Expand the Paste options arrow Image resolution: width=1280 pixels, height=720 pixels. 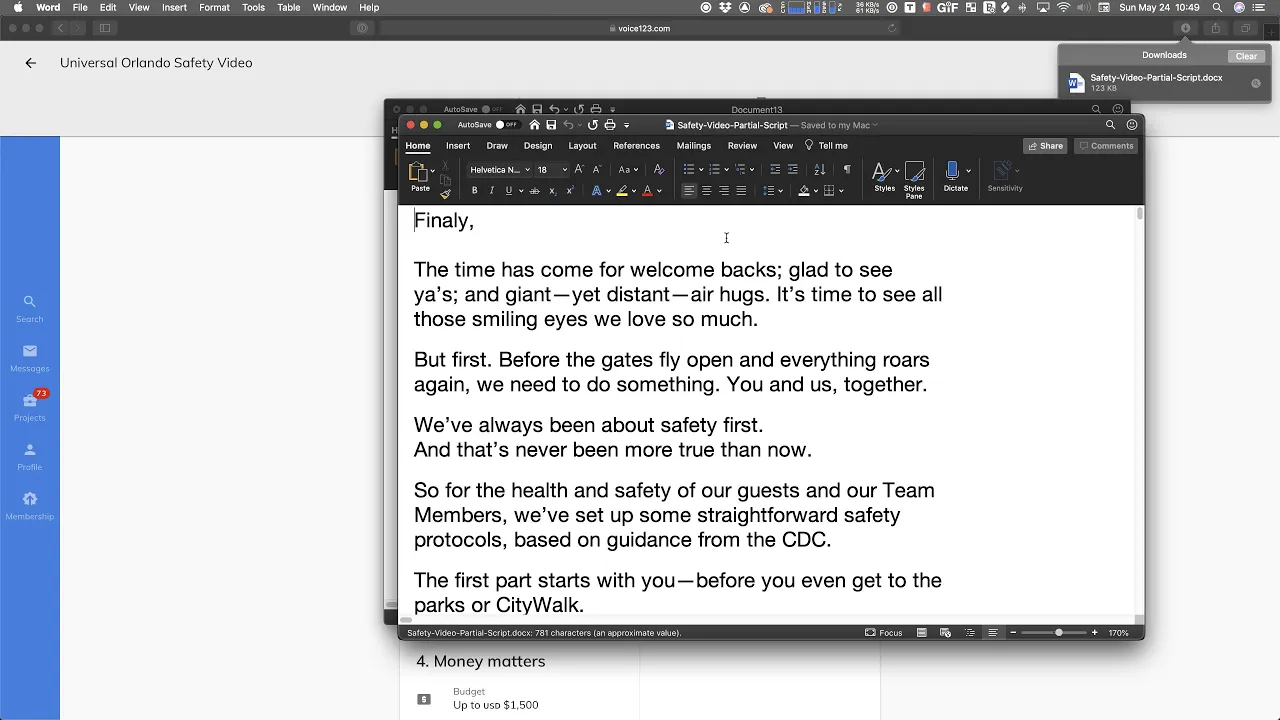click(433, 171)
